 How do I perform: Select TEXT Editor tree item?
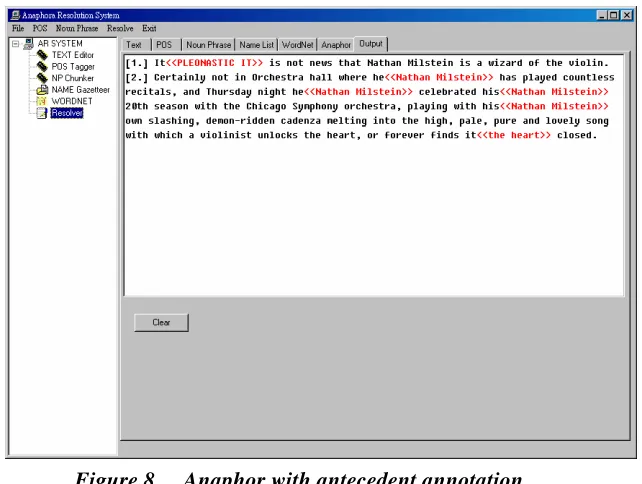pos(72,55)
